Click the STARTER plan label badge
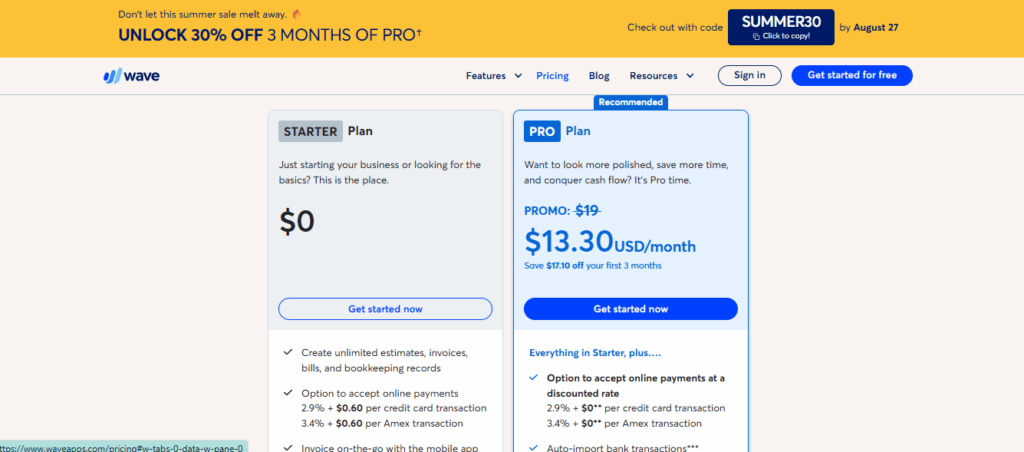 click(x=311, y=131)
